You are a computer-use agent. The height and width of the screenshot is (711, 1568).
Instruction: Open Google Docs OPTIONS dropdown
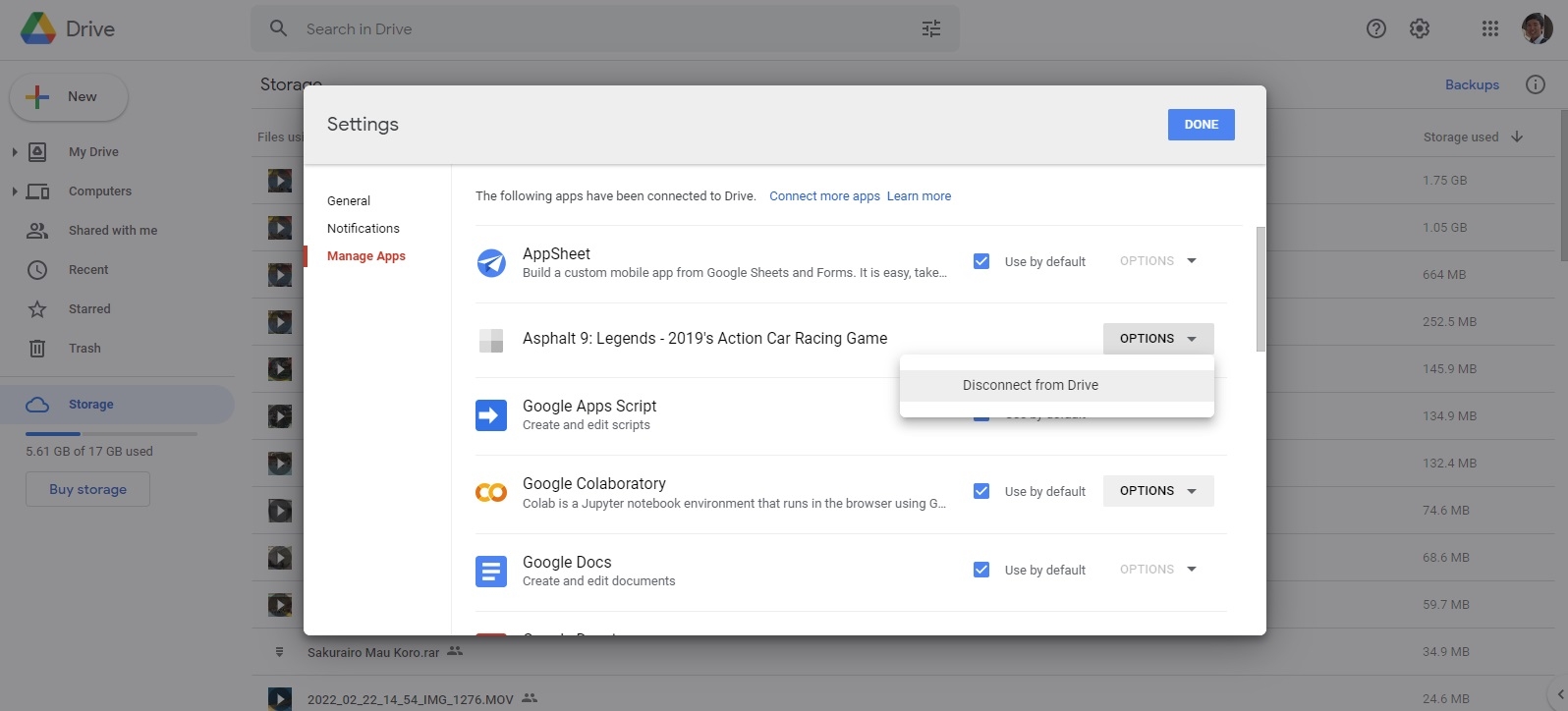click(x=1158, y=570)
